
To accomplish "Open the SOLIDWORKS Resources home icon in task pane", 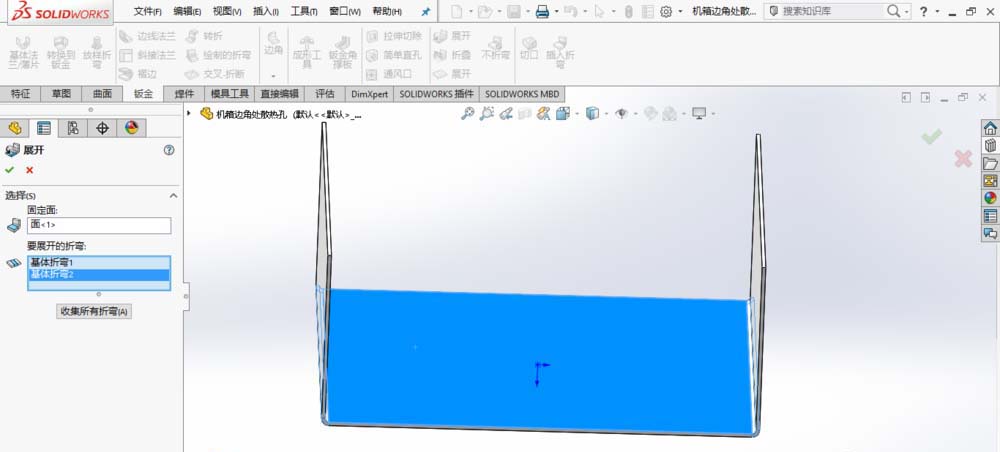I will click(990, 128).
